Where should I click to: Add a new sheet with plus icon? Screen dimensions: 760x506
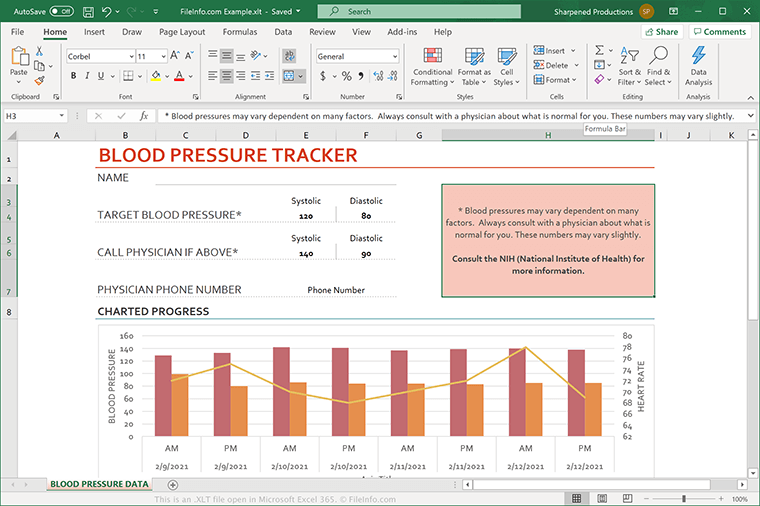click(x=173, y=485)
